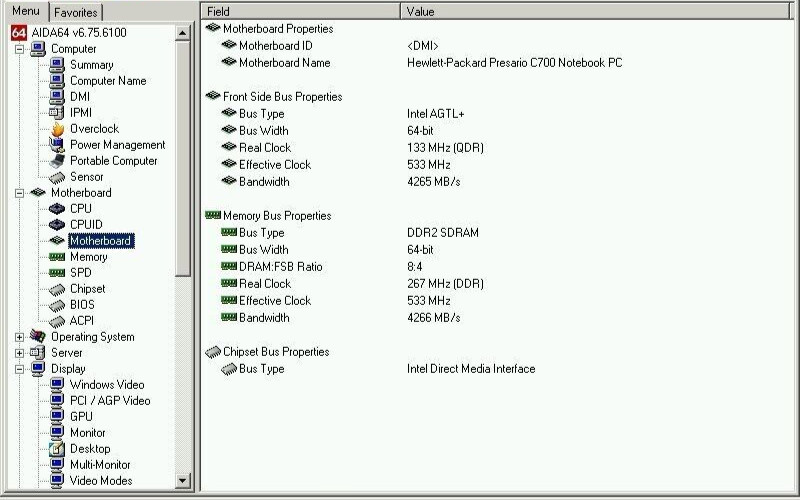Viewport: 800px width, 500px height.
Task: Click the value 4266 MB/s
Action: (x=434, y=318)
